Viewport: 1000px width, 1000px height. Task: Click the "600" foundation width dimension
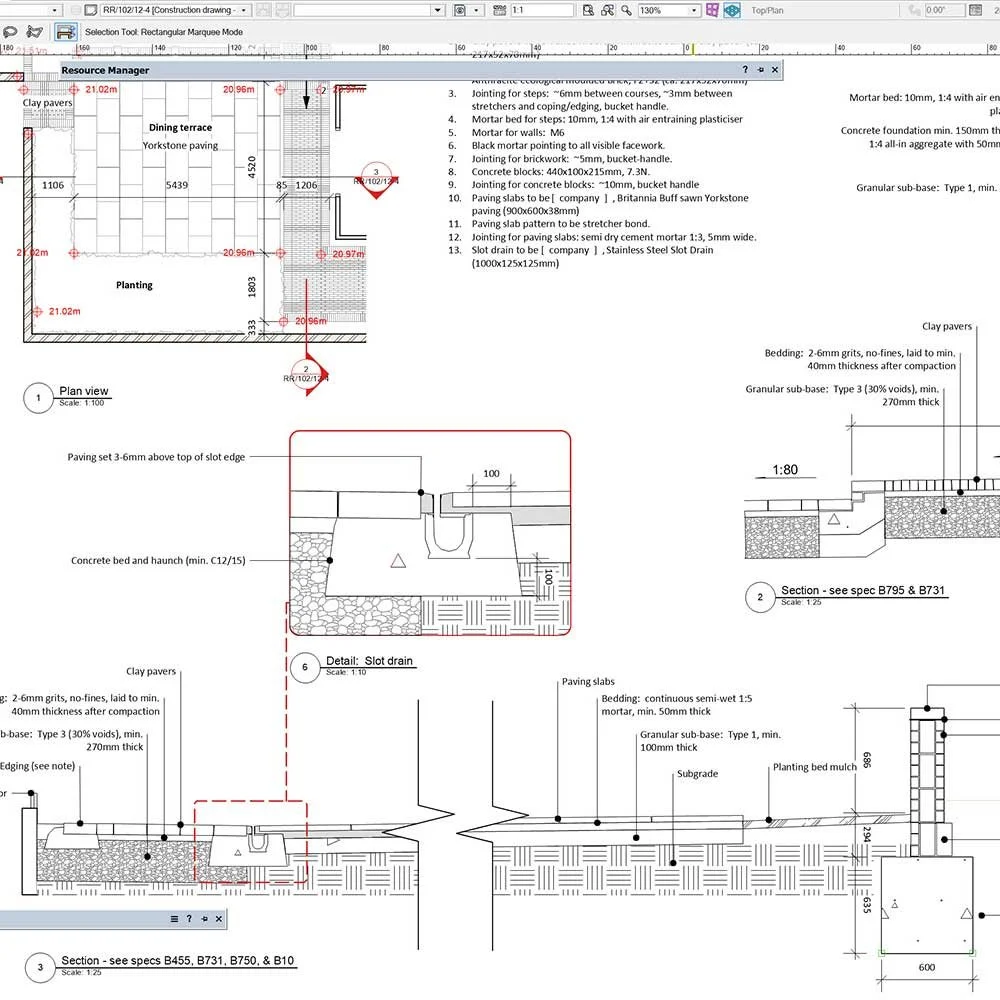(x=927, y=967)
